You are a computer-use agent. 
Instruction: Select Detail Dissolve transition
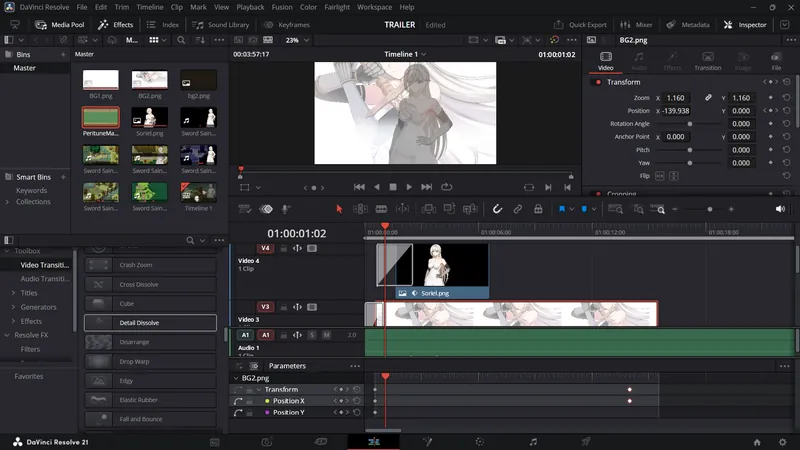[150, 323]
